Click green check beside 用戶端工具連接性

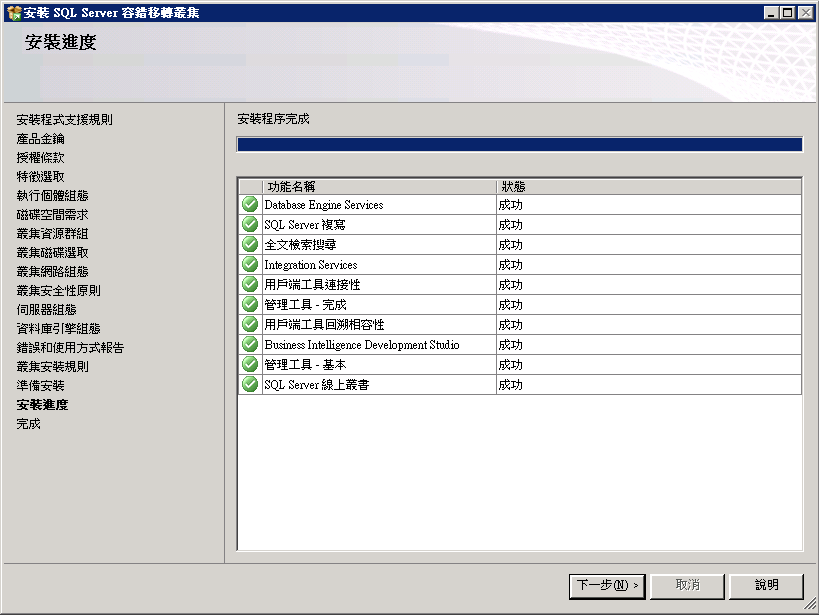[x=250, y=284]
